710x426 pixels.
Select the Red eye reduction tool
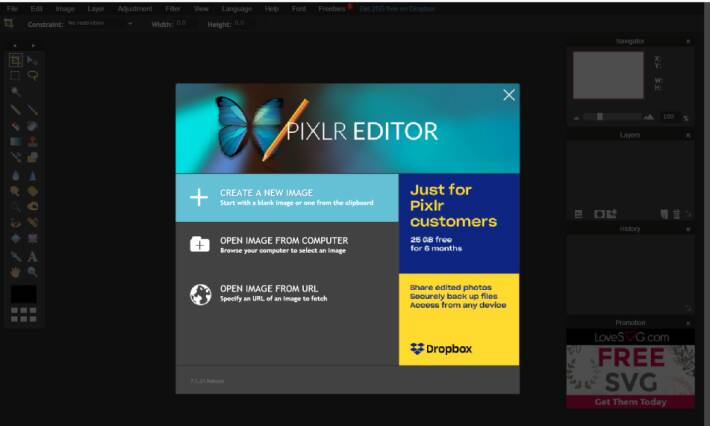tap(15, 222)
